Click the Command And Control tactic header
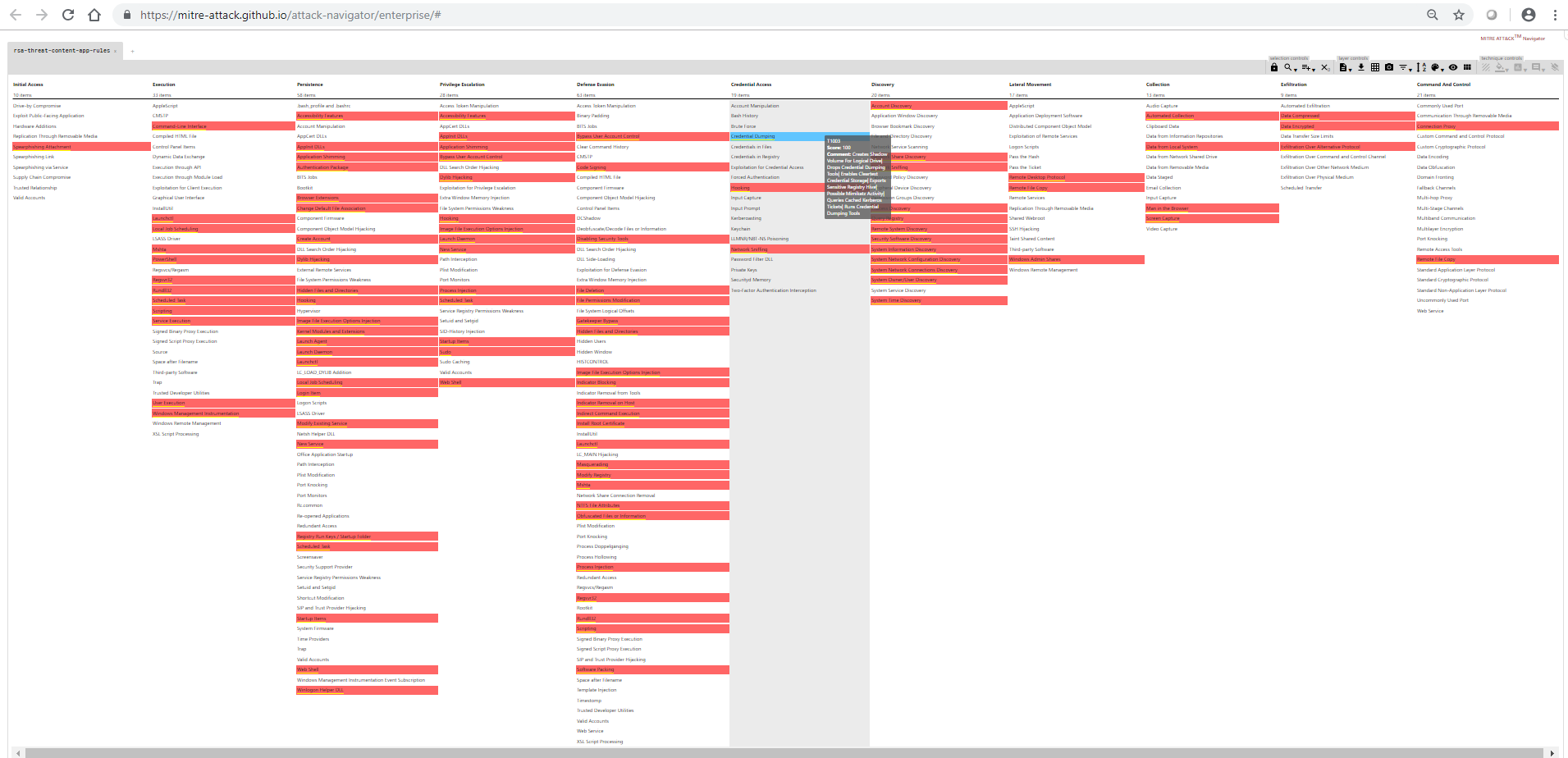This screenshot has height=758, width=1568. pos(1443,84)
